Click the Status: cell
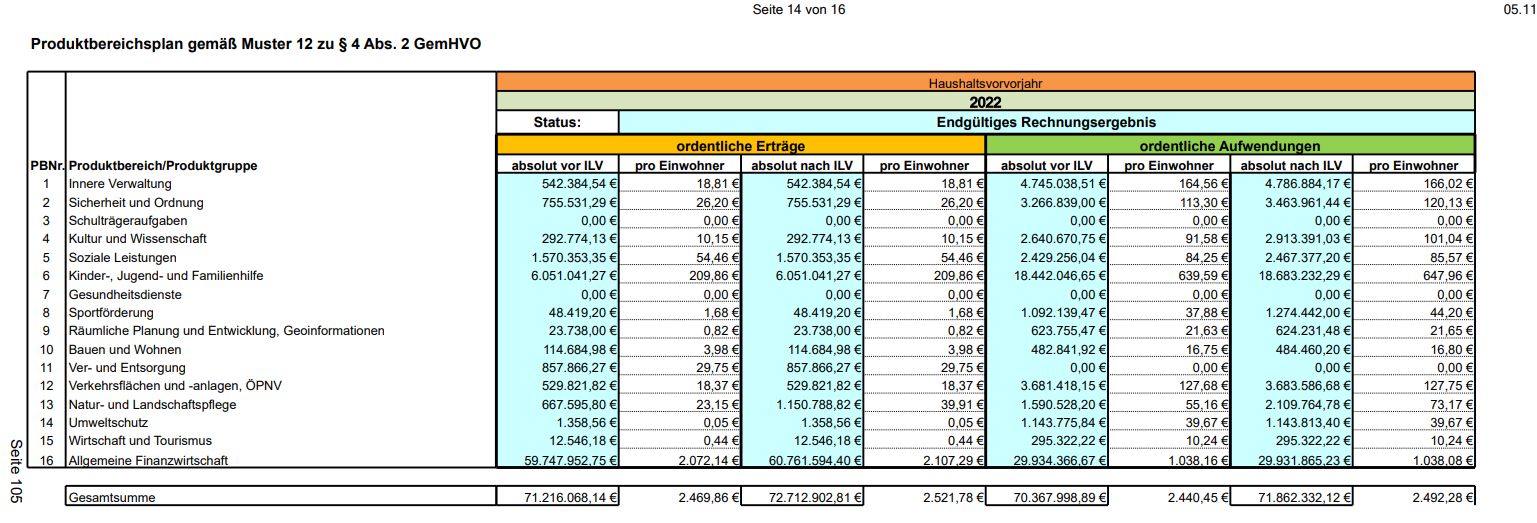 pos(557,123)
